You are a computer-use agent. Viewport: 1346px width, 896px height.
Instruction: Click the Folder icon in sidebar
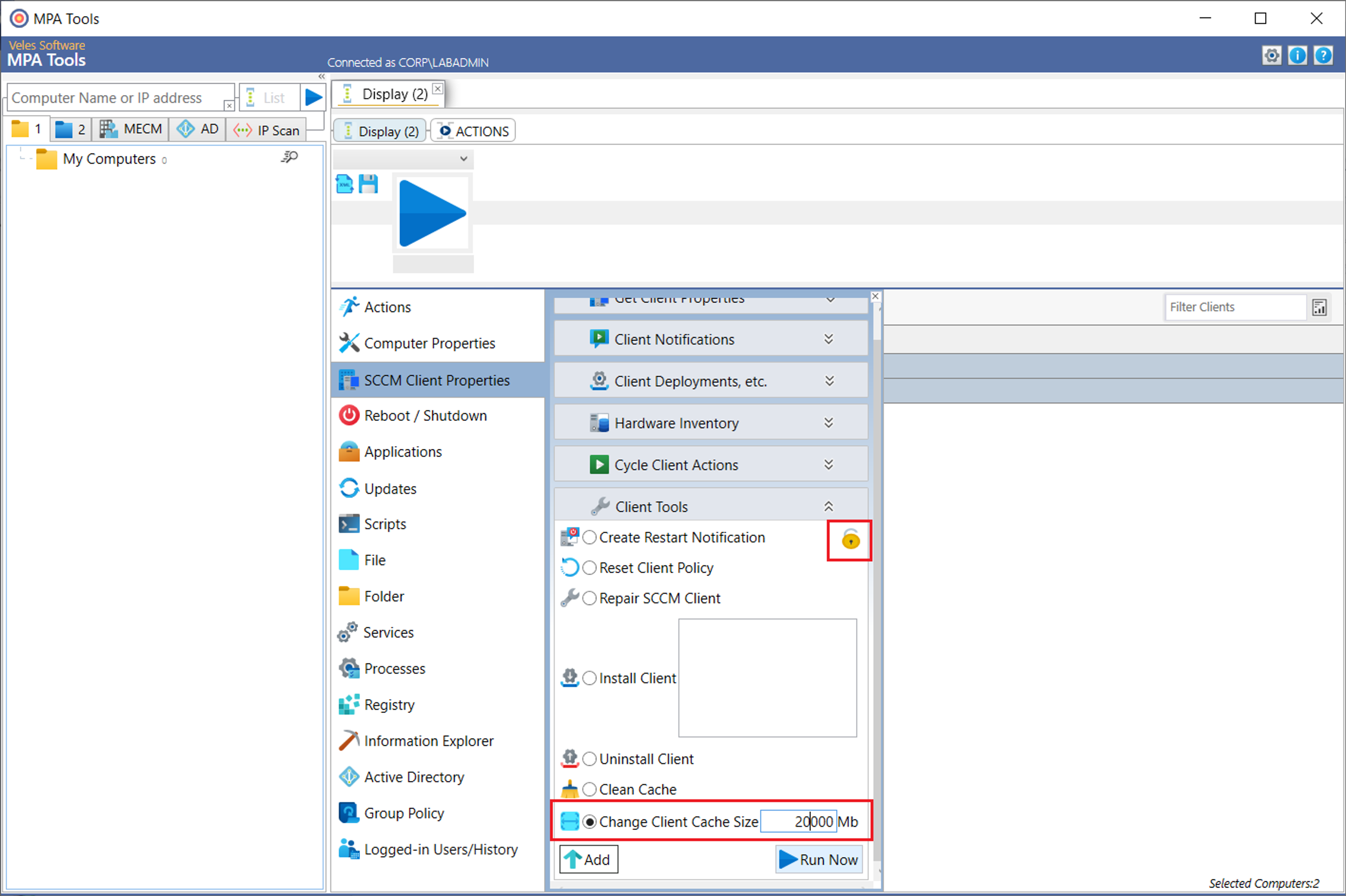(x=348, y=596)
